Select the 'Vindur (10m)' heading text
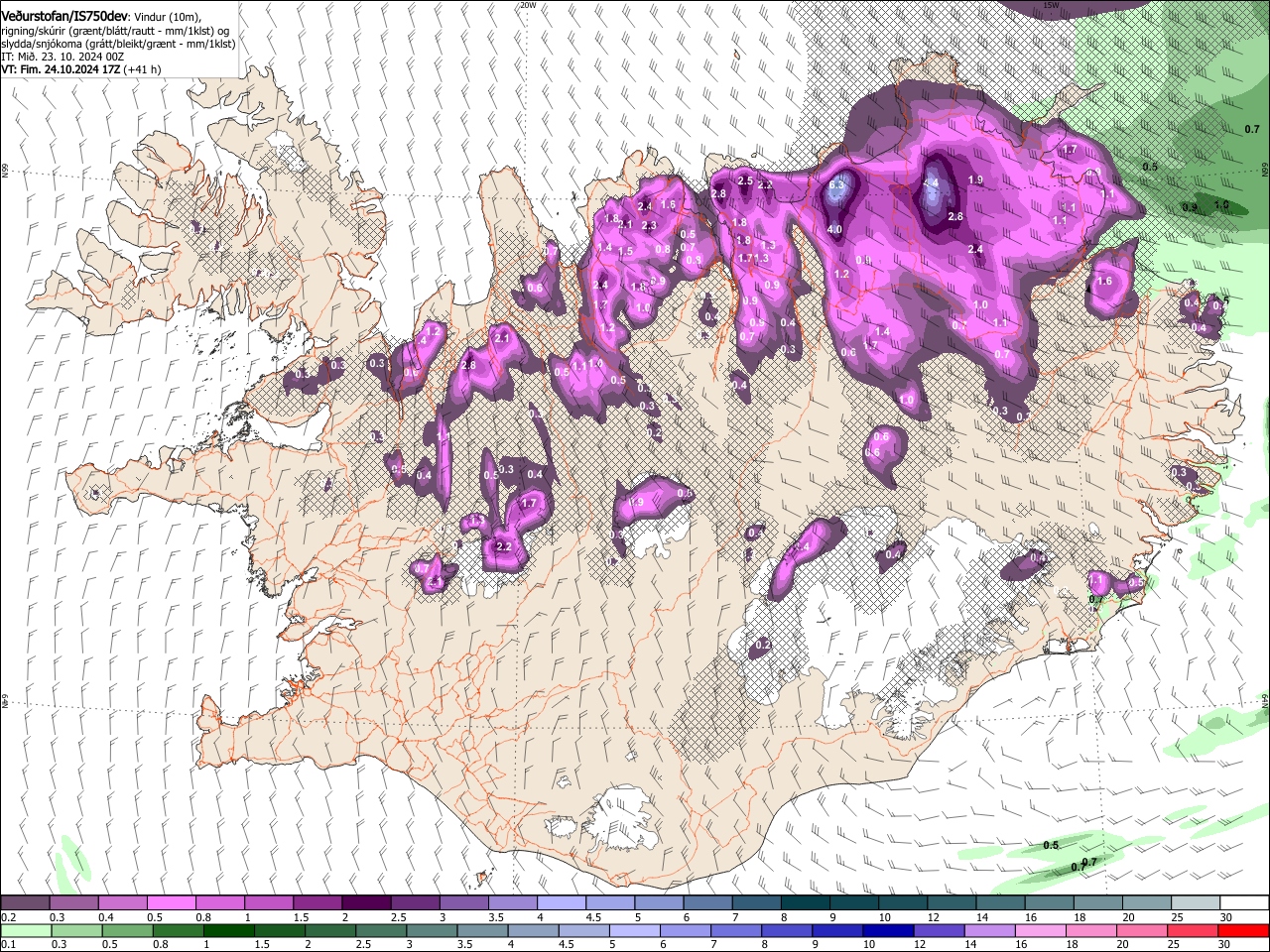This screenshot has width=1270, height=952. coord(167,17)
